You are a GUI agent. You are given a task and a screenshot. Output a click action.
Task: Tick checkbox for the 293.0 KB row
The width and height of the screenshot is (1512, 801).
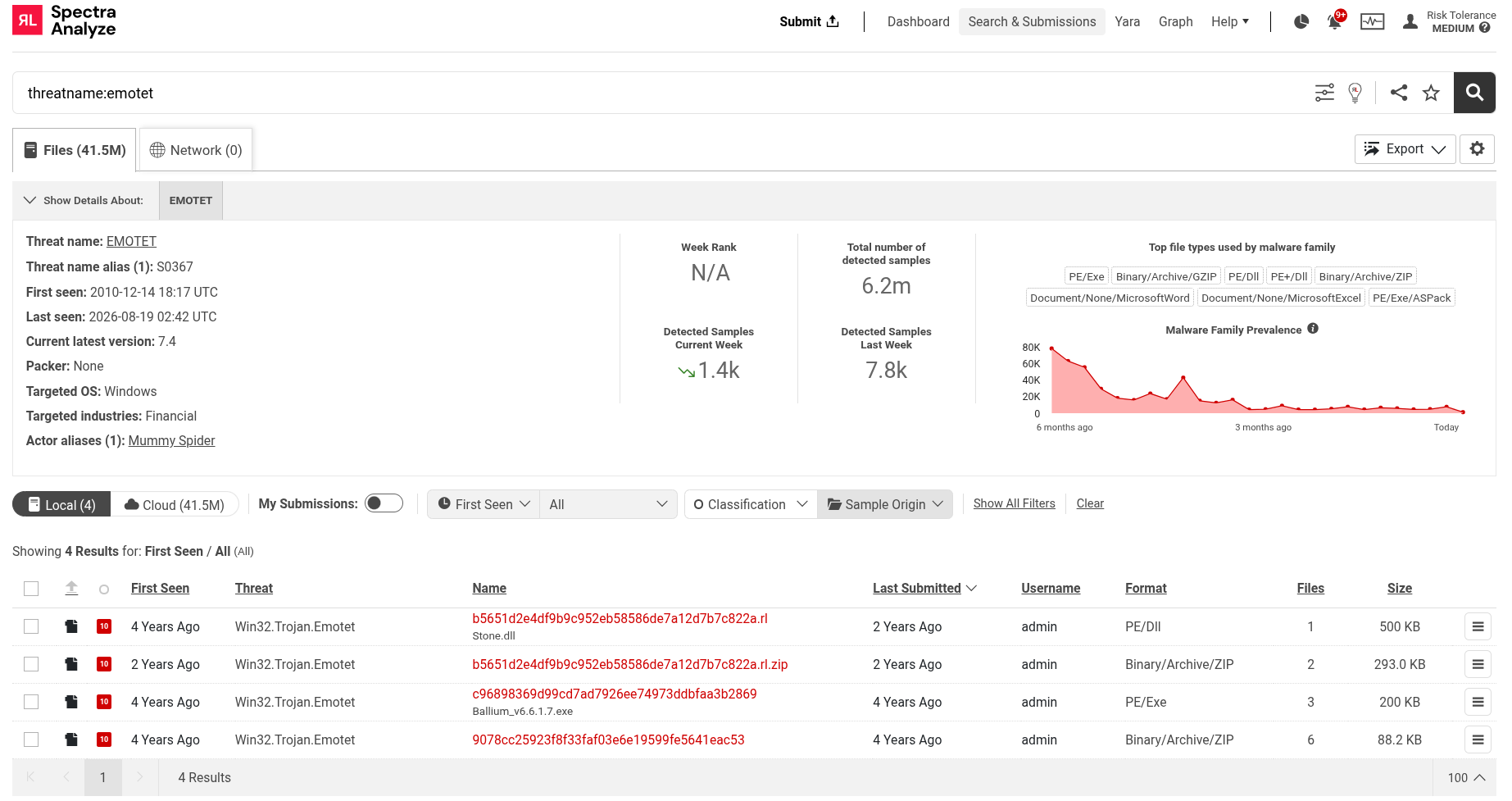pos(31,664)
